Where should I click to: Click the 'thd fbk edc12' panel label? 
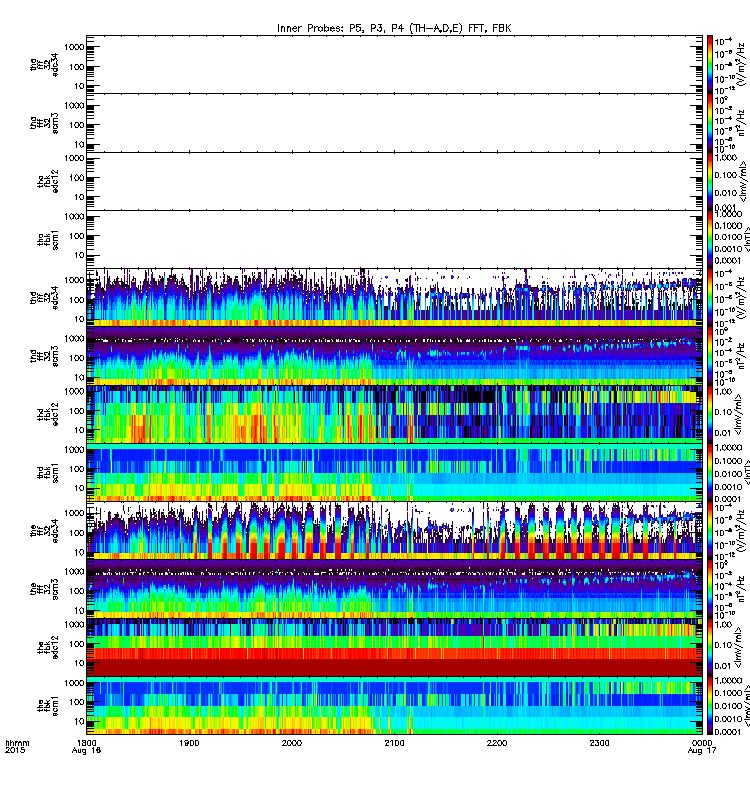[48, 414]
